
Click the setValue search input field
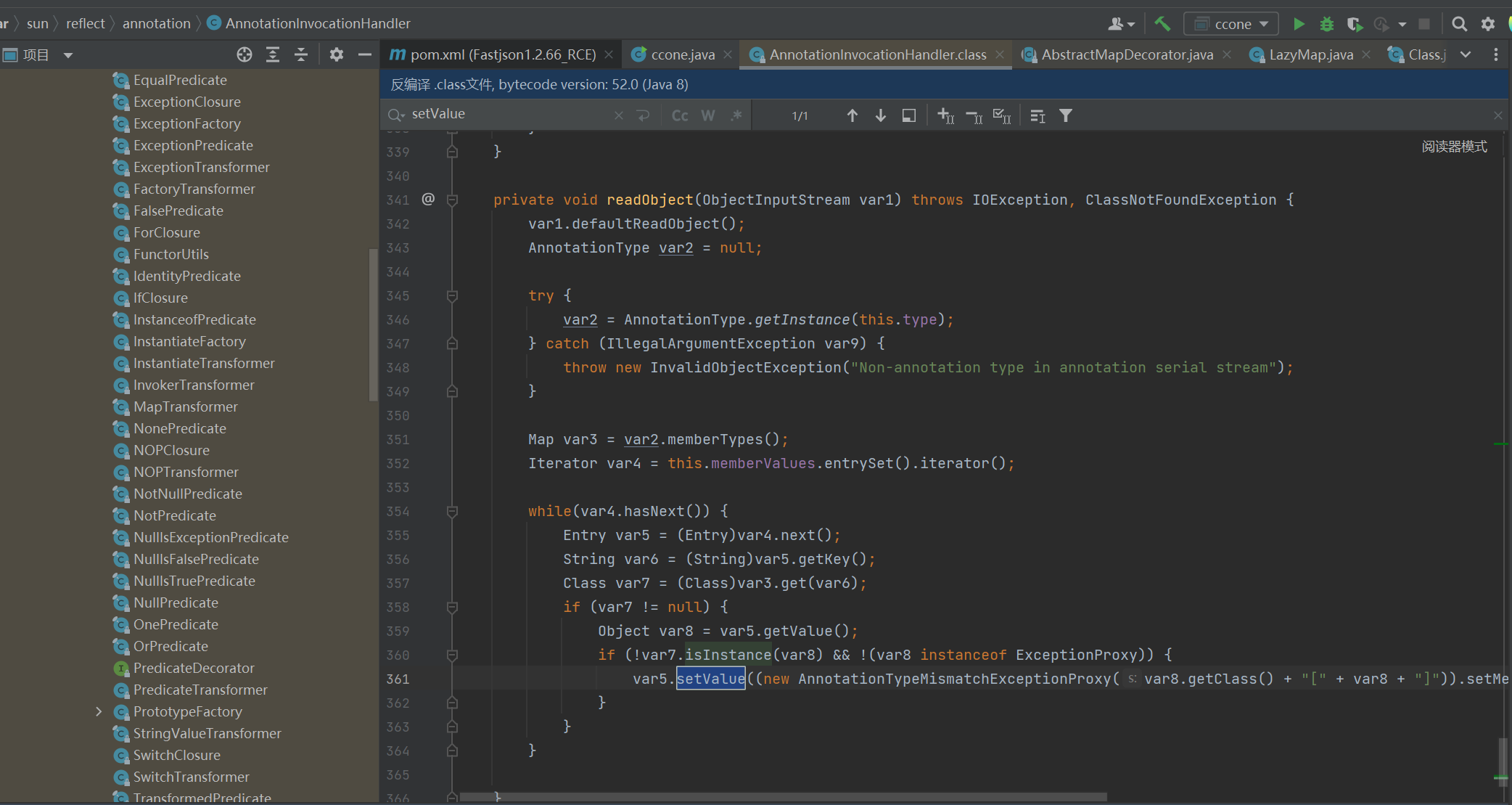508,114
